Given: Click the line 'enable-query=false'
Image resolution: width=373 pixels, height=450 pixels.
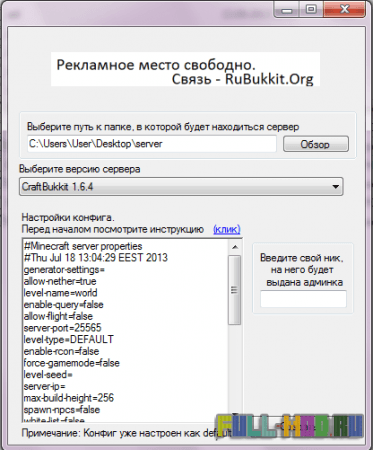Looking at the screenshot, I should [63, 305].
